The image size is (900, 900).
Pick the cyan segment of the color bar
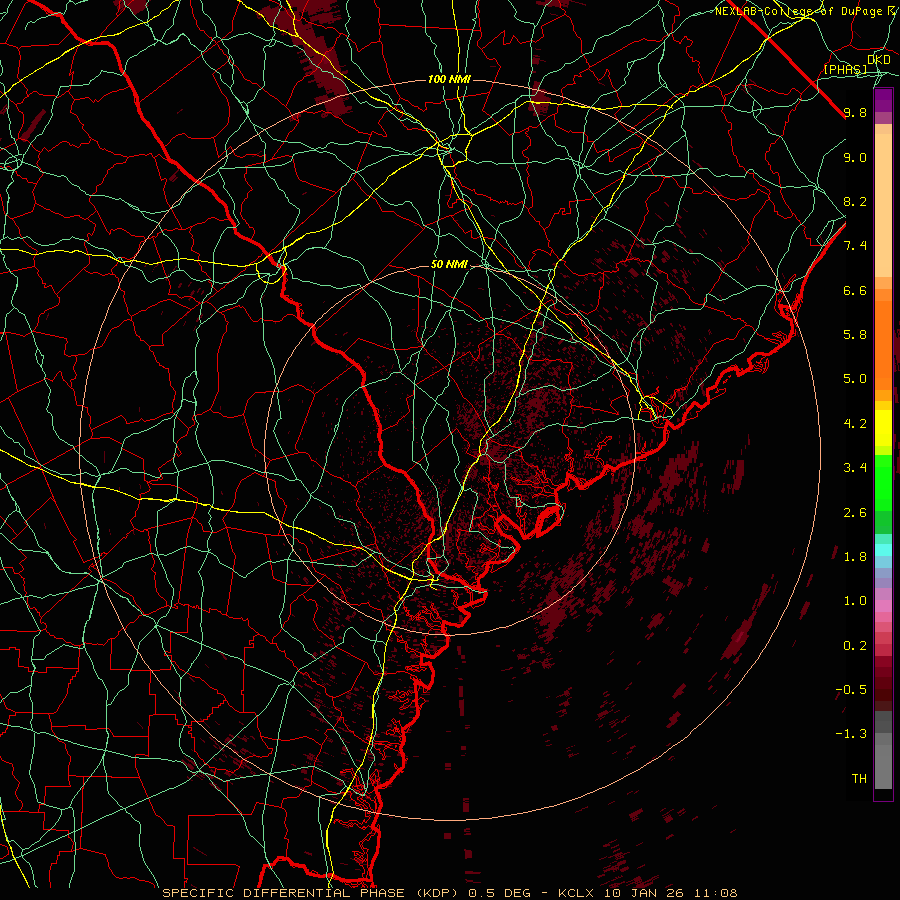coord(883,550)
